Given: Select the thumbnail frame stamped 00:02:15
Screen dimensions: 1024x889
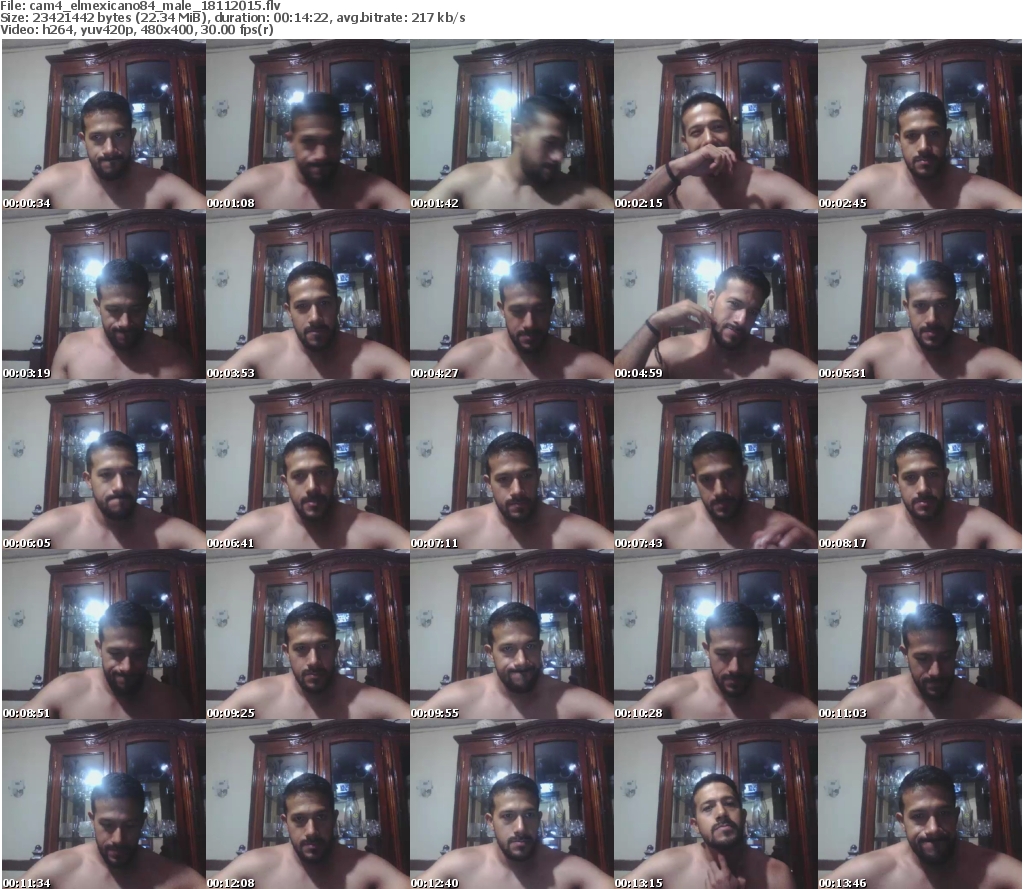Looking at the screenshot, I should click(715, 124).
